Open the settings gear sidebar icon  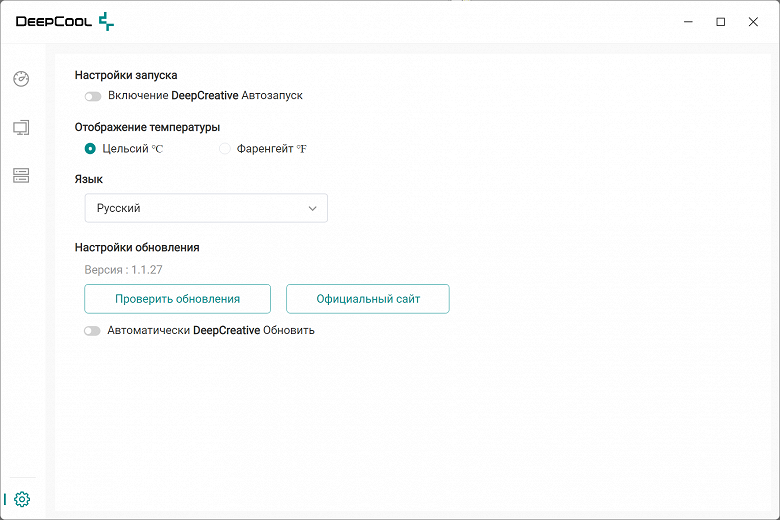(22, 499)
